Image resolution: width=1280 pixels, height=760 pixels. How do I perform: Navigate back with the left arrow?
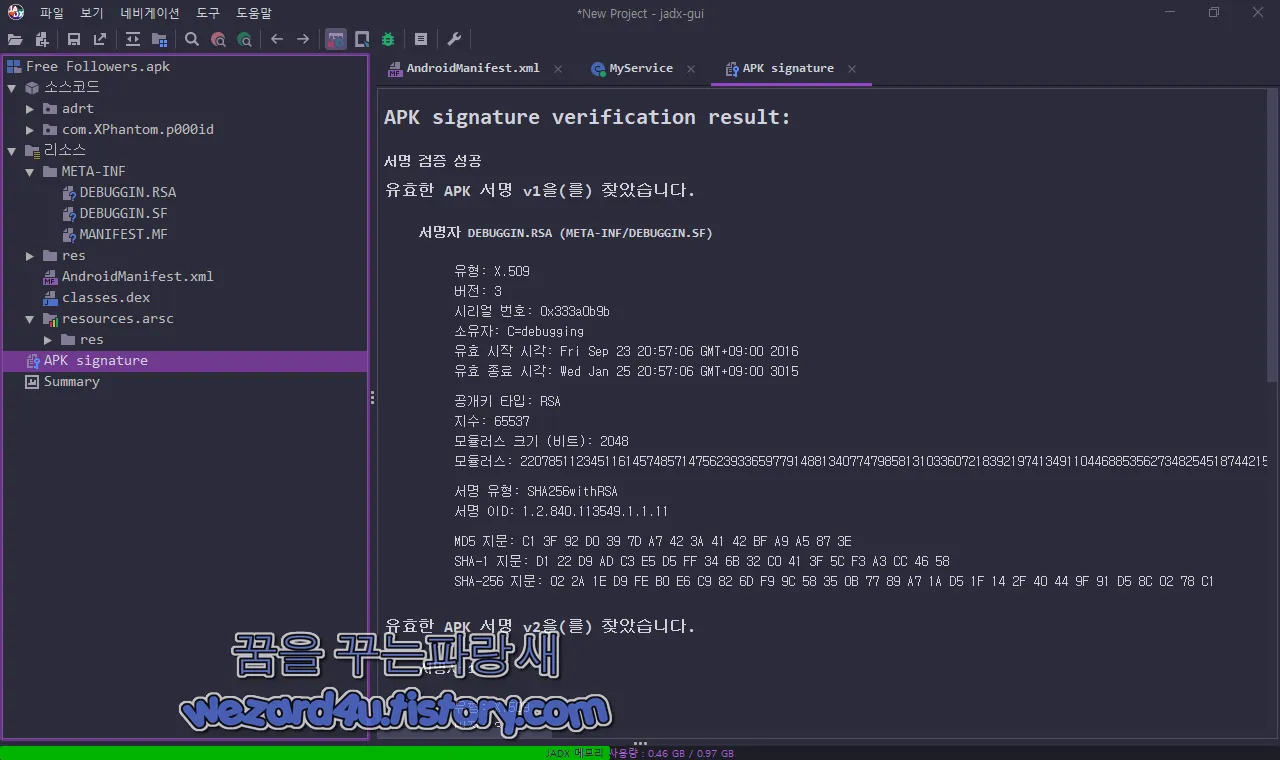[277, 39]
